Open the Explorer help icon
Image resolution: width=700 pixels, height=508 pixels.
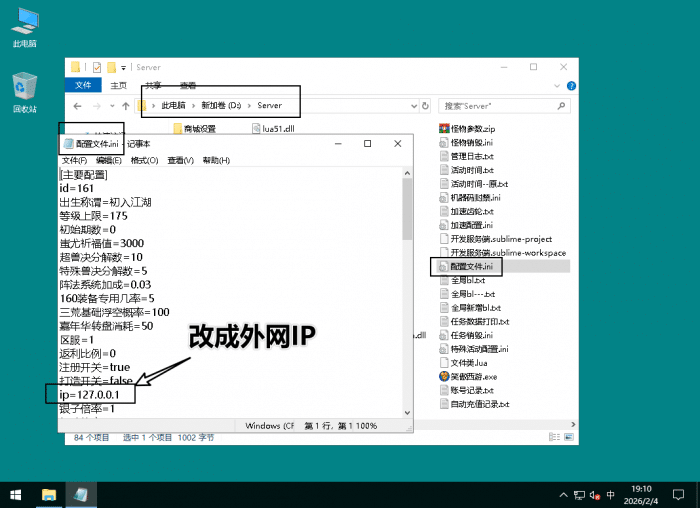571,86
